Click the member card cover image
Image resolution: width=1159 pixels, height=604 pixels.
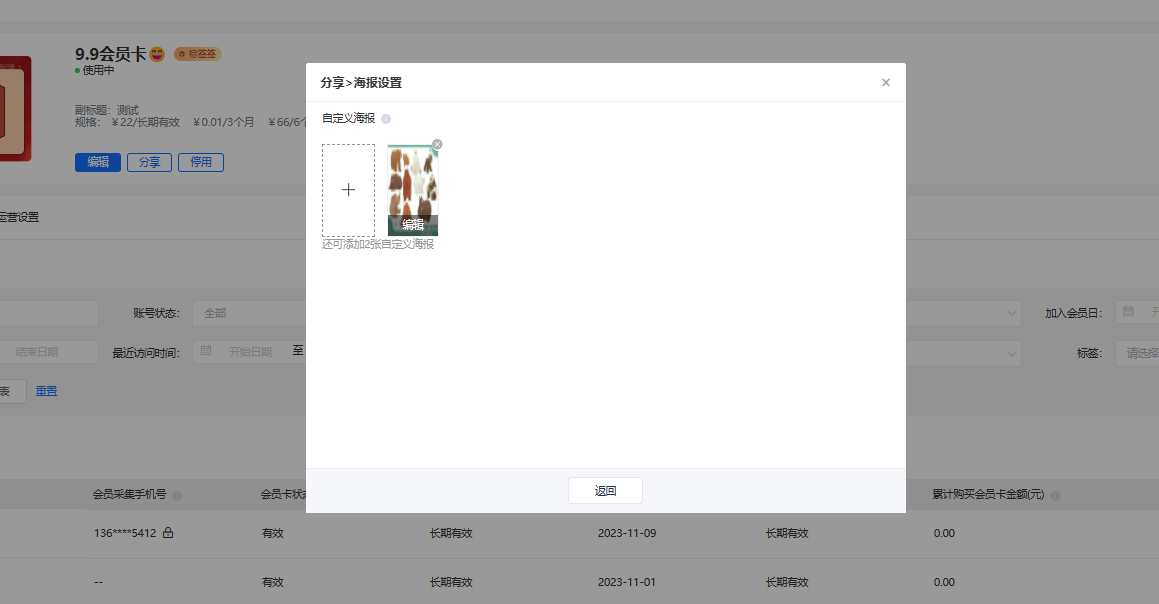click(x=16, y=109)
